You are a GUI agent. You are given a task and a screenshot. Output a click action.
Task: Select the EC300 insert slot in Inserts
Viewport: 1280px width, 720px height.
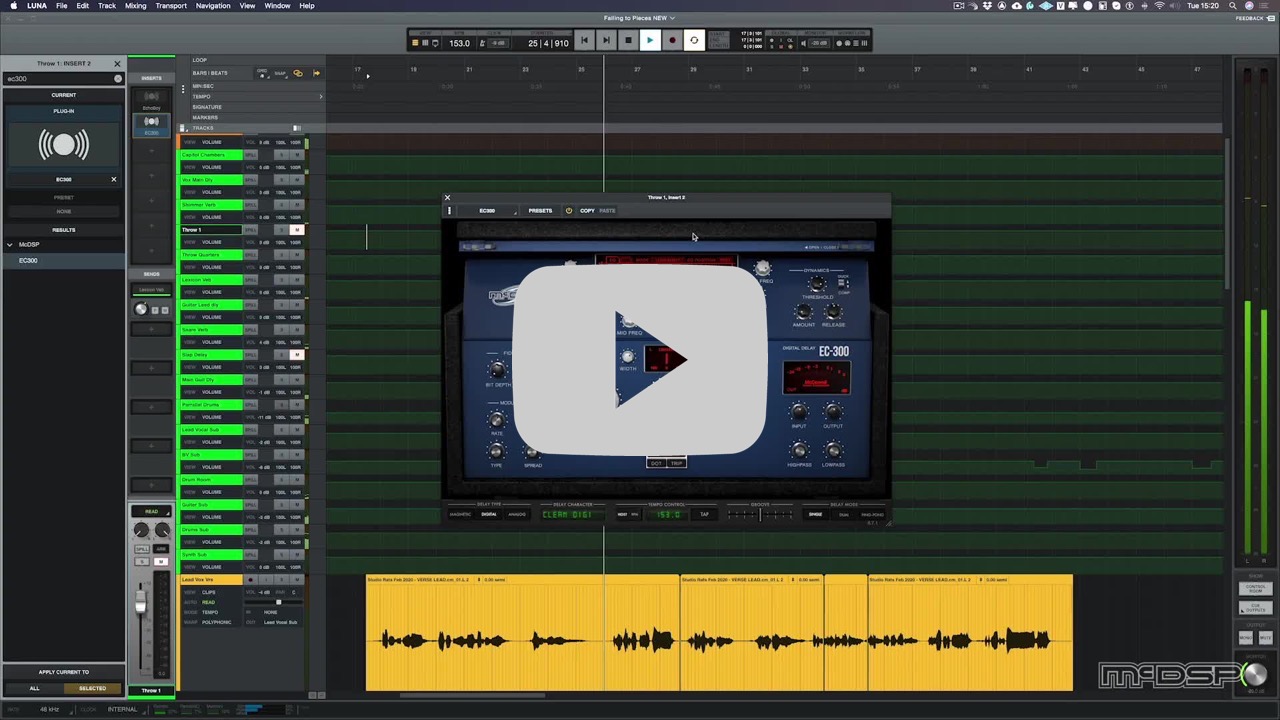[x=151, y=125]
